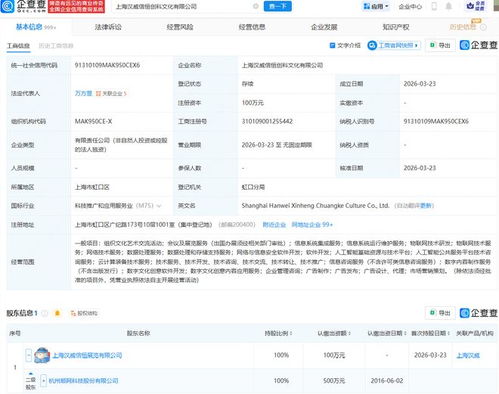499x394 pixels.
Task: Switch to the 经营风险 tab
Action: click(x=180, y=27)
